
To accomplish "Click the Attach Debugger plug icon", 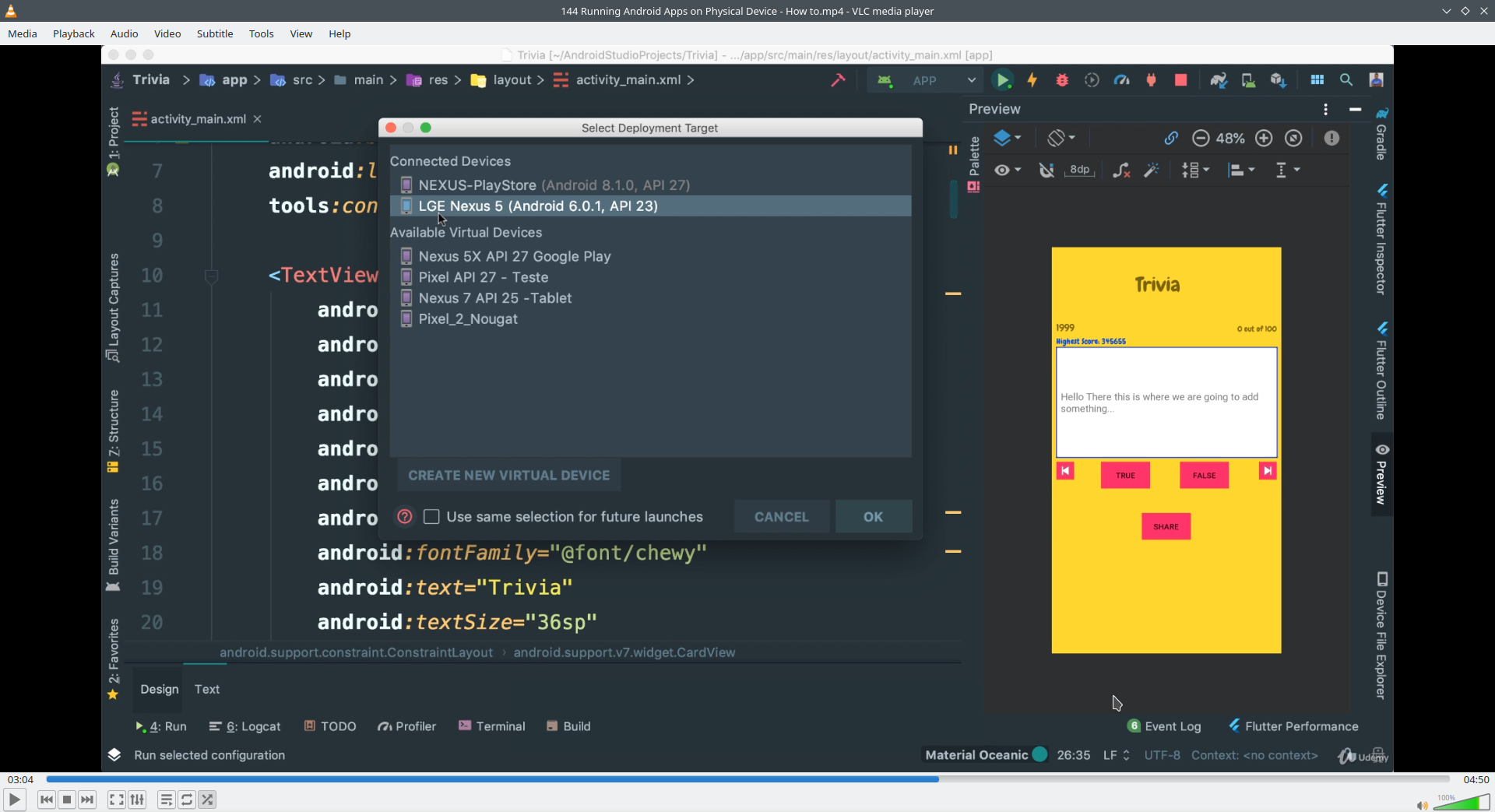I will pyautogui.click(x=1151, y=80).
